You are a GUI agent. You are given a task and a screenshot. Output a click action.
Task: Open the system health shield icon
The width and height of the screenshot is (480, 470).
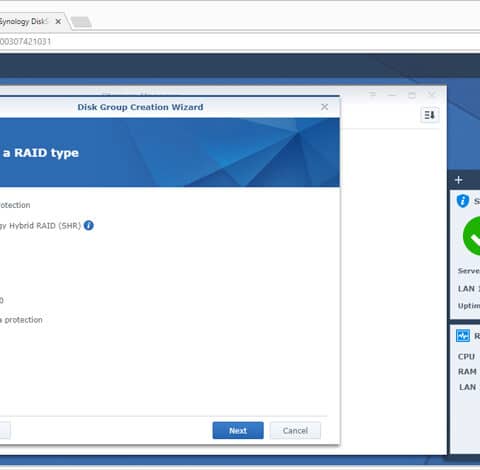point(463,201)
